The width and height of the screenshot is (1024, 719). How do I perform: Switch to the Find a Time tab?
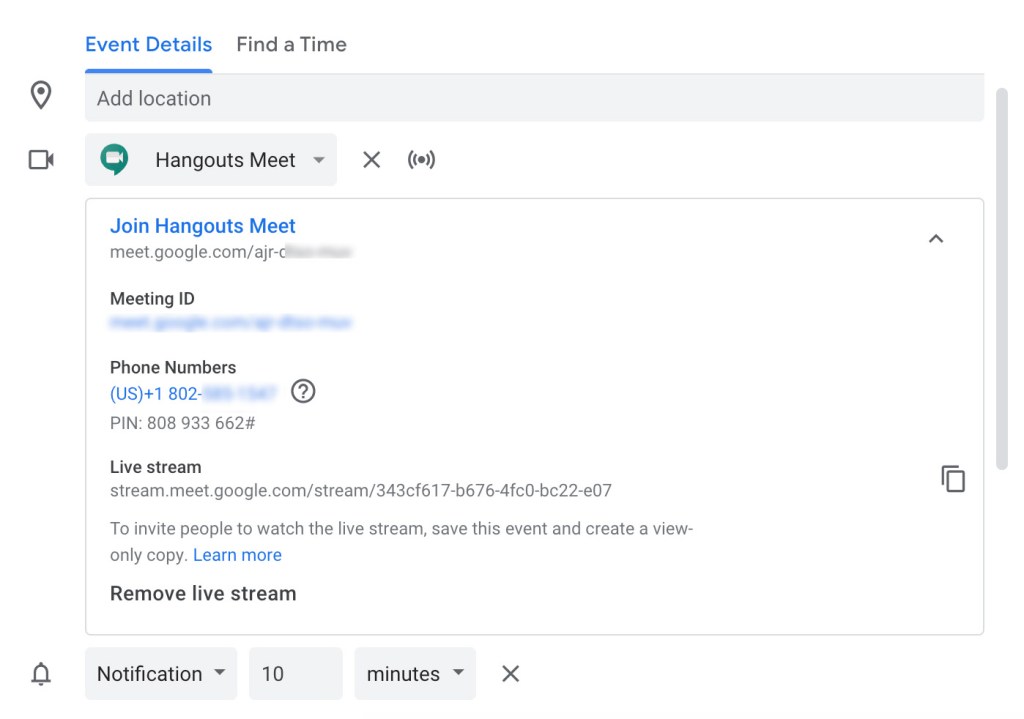291,45
